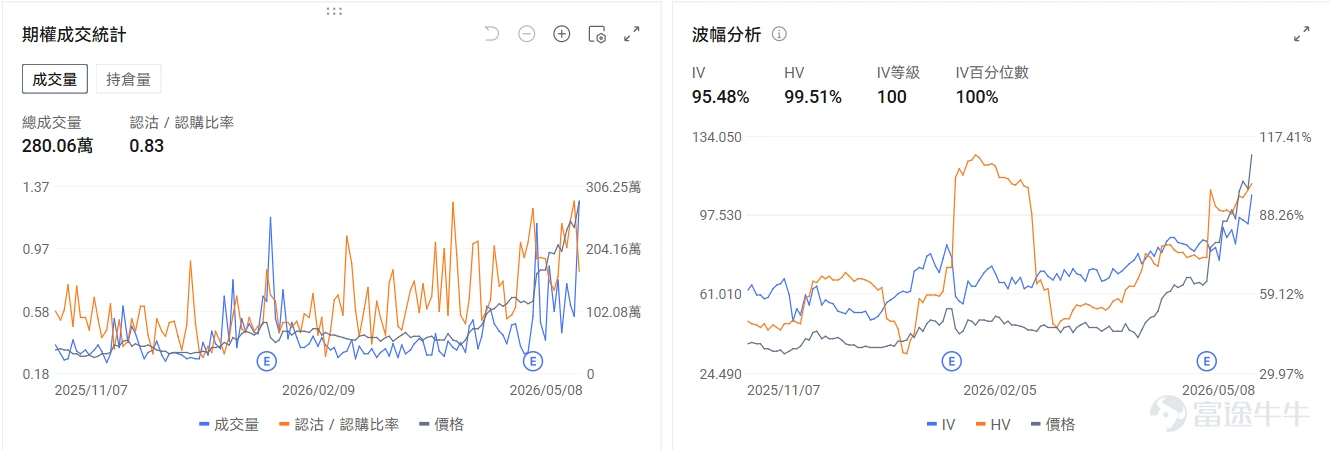Click the 88.26% axis label
Viewport: 1330px width, 450px height.
pyautogui.click(x=1281, y=215)
